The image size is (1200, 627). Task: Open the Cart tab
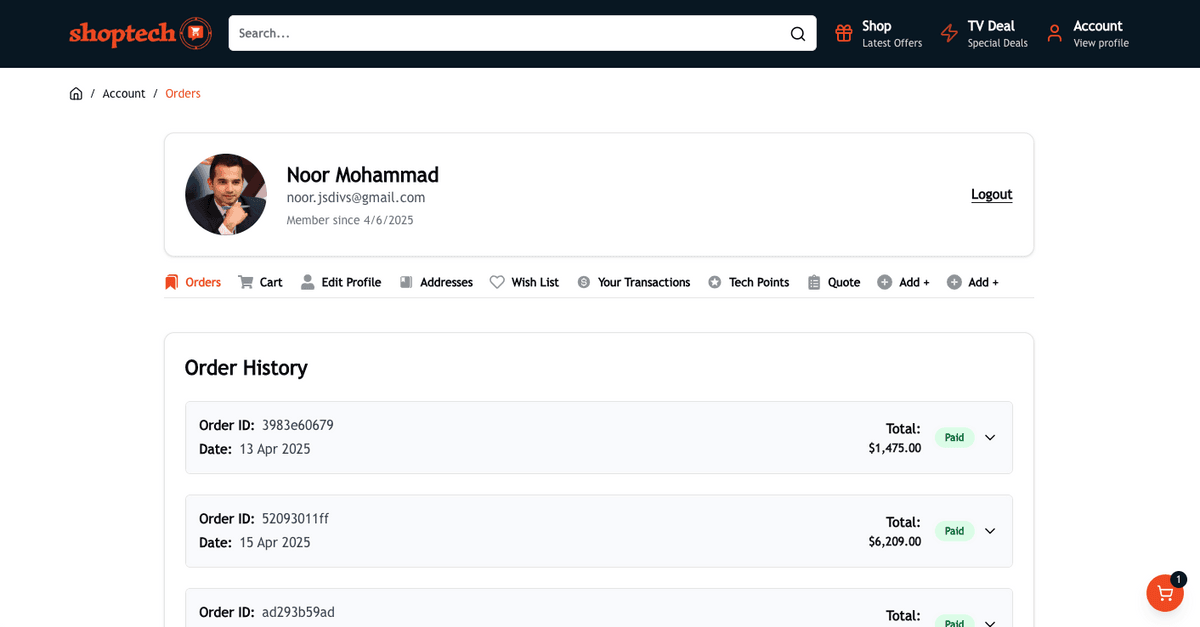[260, 282]
